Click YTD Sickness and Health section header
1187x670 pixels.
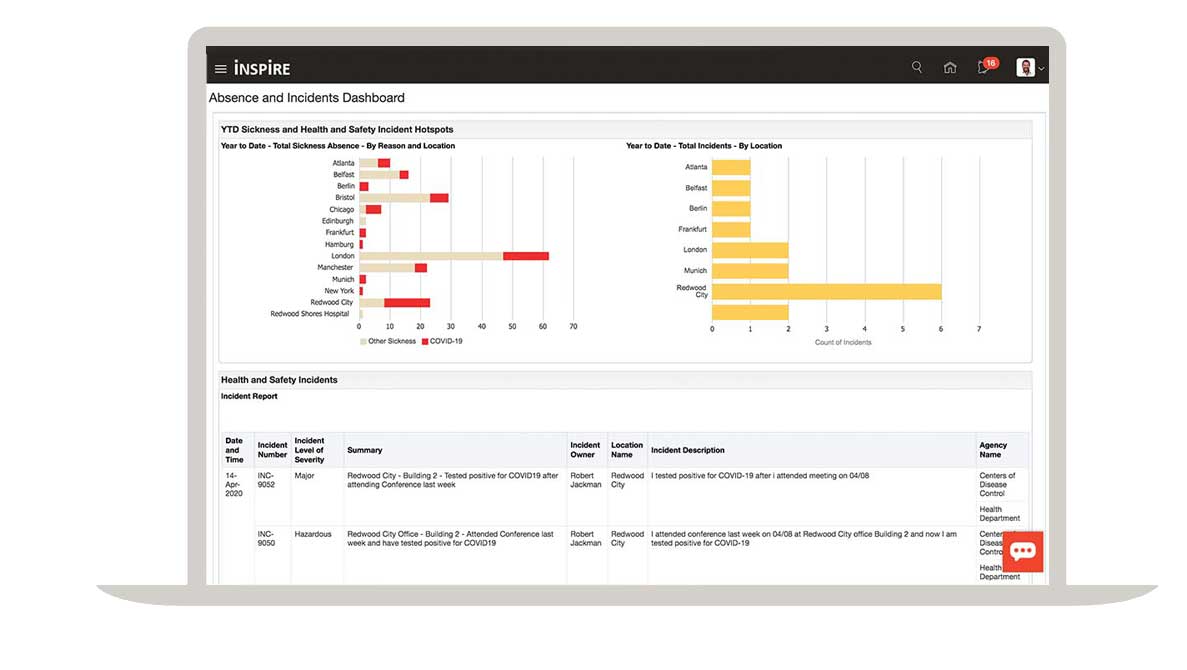point(336,130)
